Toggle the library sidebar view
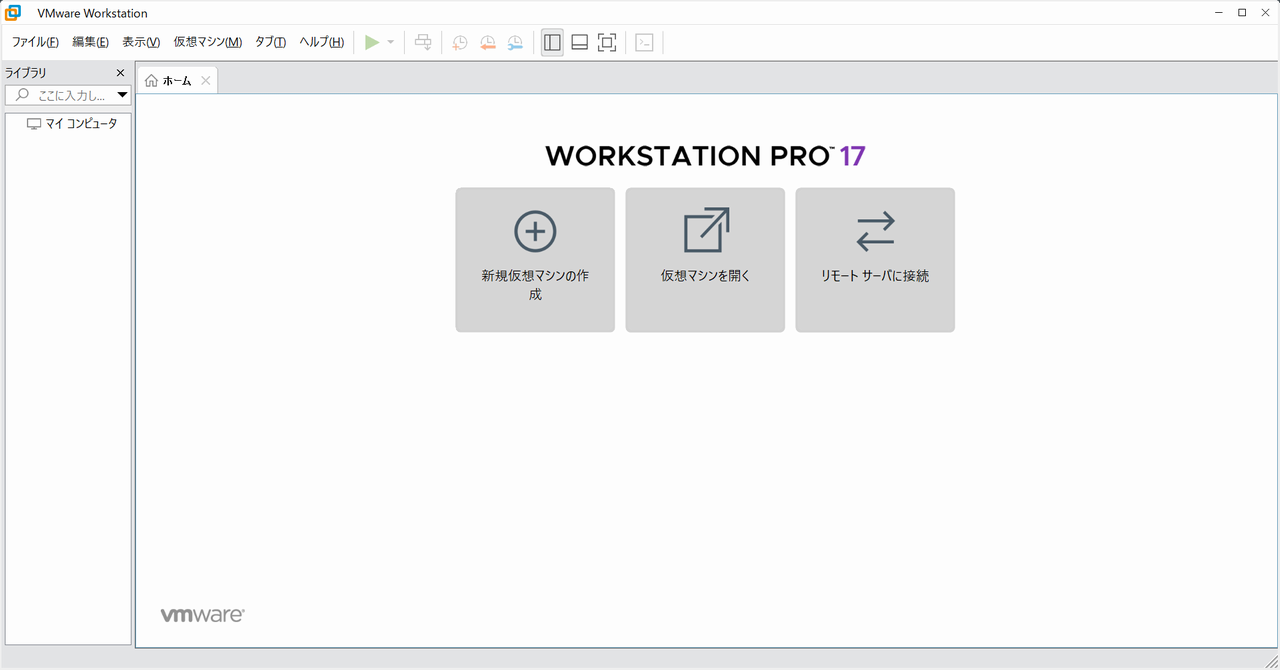Viewport: 1280px width, 670px height. [552, 42]
